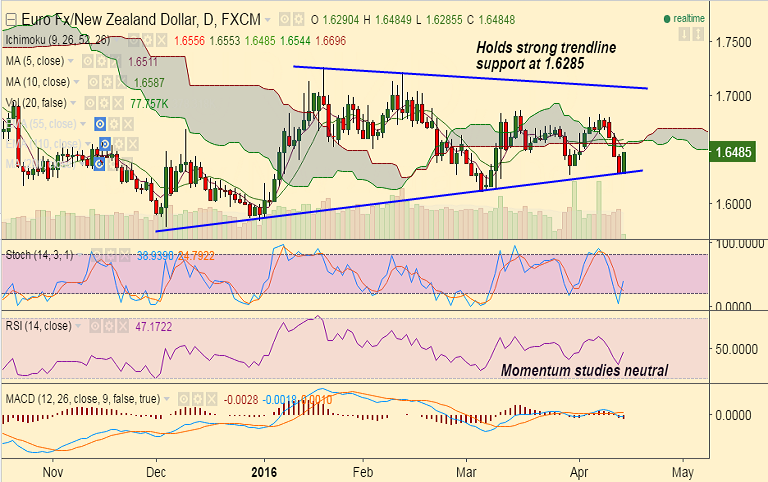Click Euro Fx/New Zealand Dollar title
768x482 pixels.
point(141,20)
